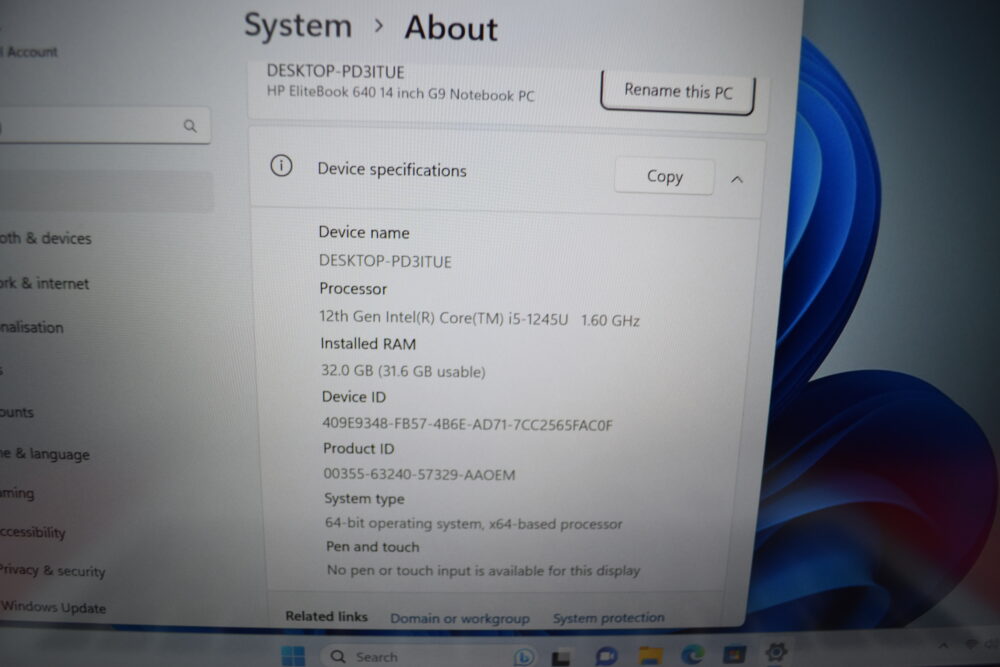
Task: Open Microsoft Store from the taskbar
Action: [734, 654]
